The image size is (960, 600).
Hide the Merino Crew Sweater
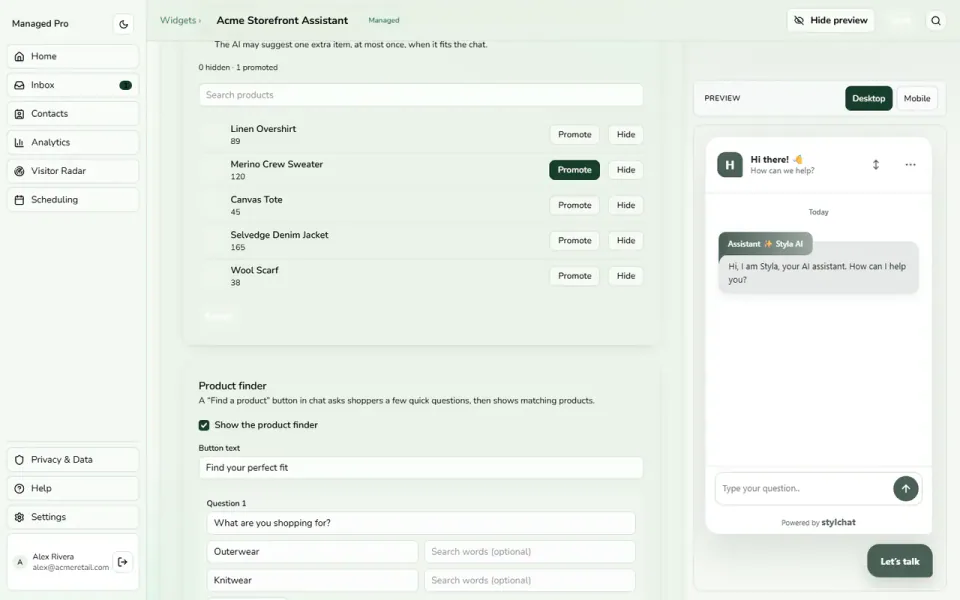coord(626,170)
